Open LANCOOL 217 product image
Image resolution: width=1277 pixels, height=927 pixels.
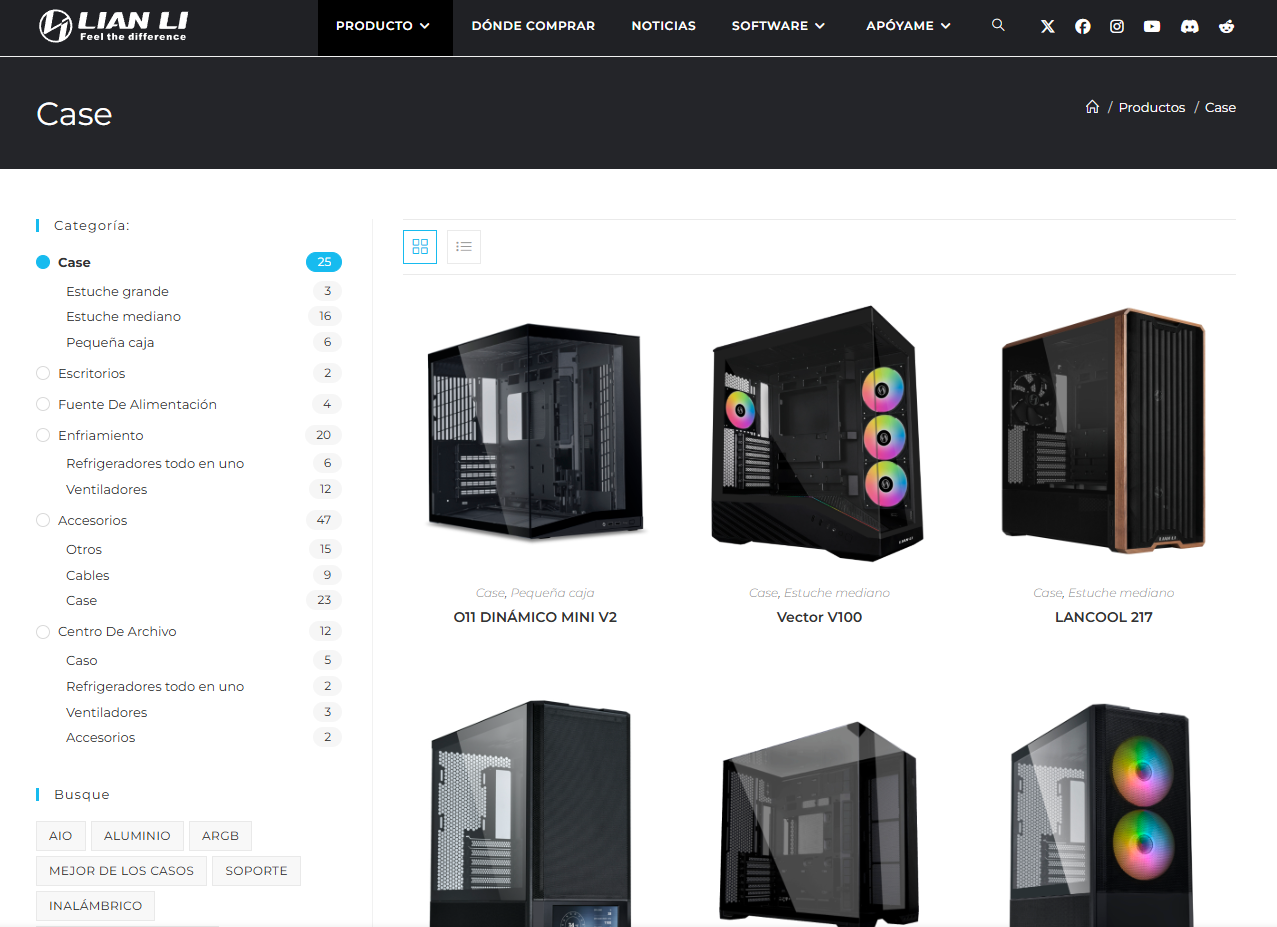coord(1104,431)
